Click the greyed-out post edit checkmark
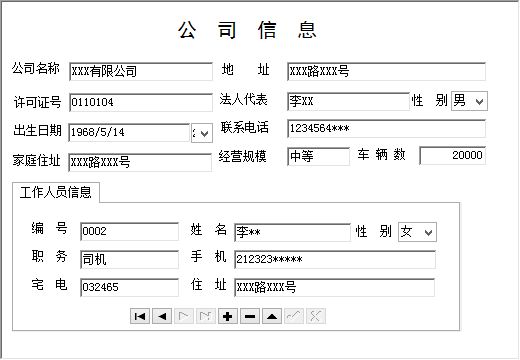The image size is (520, 360). (294, 316)
